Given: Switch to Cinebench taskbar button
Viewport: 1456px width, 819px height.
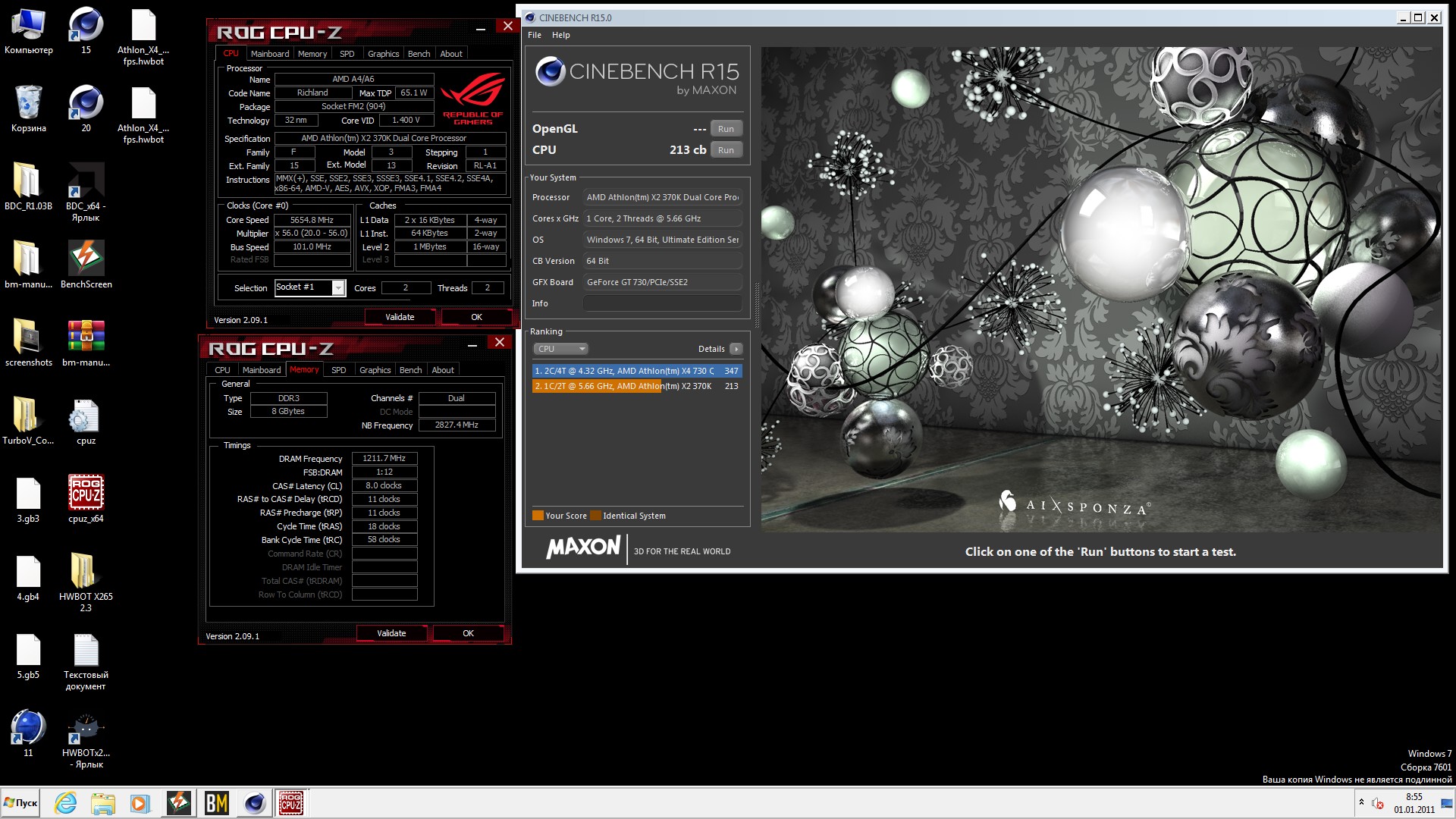Looking at the screenshot, I should point(255,803).
